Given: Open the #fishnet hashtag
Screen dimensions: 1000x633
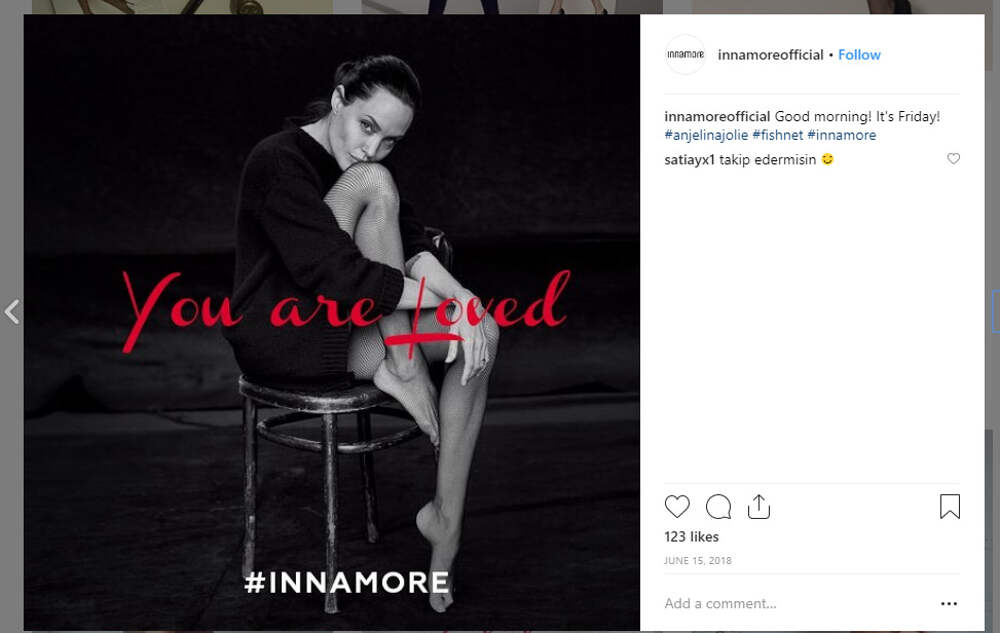Looking at the screenshot, I should click(777, 135).
